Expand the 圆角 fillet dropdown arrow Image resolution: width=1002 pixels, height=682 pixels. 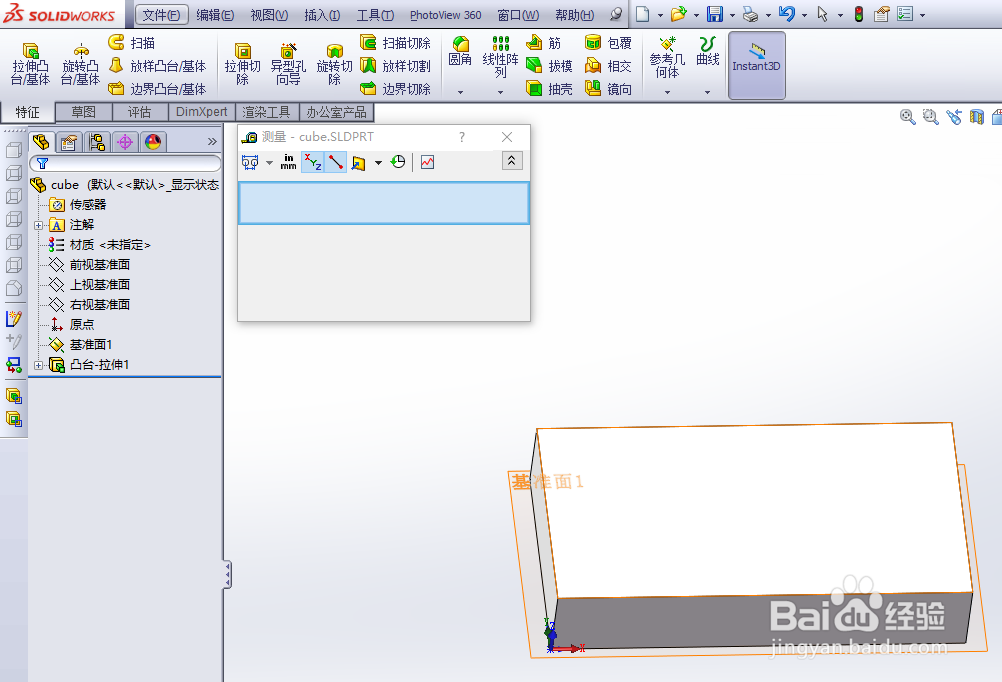pyautogui.click(x=460, y=93)
